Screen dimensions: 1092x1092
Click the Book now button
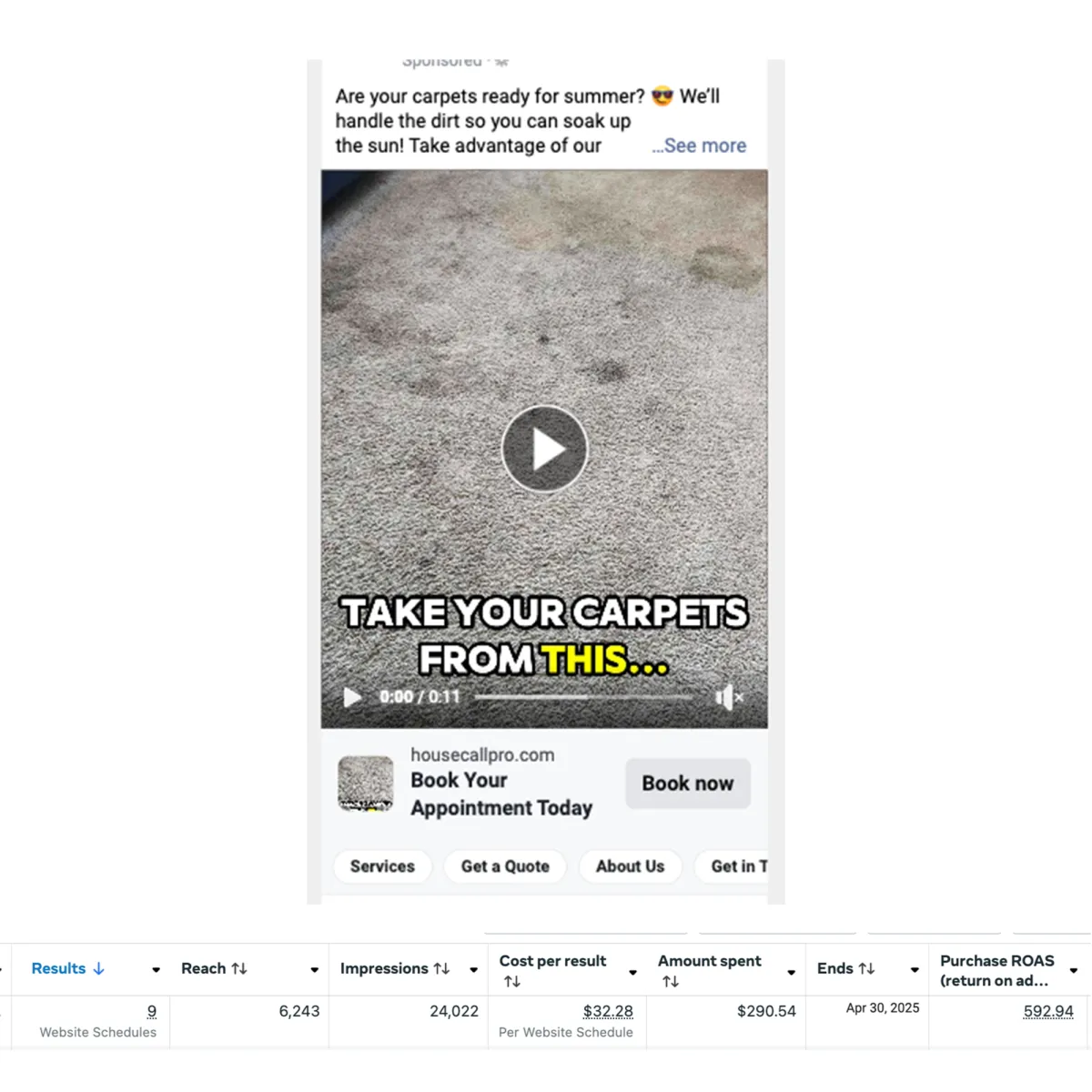pyautogui.click(x=688, y=784)
